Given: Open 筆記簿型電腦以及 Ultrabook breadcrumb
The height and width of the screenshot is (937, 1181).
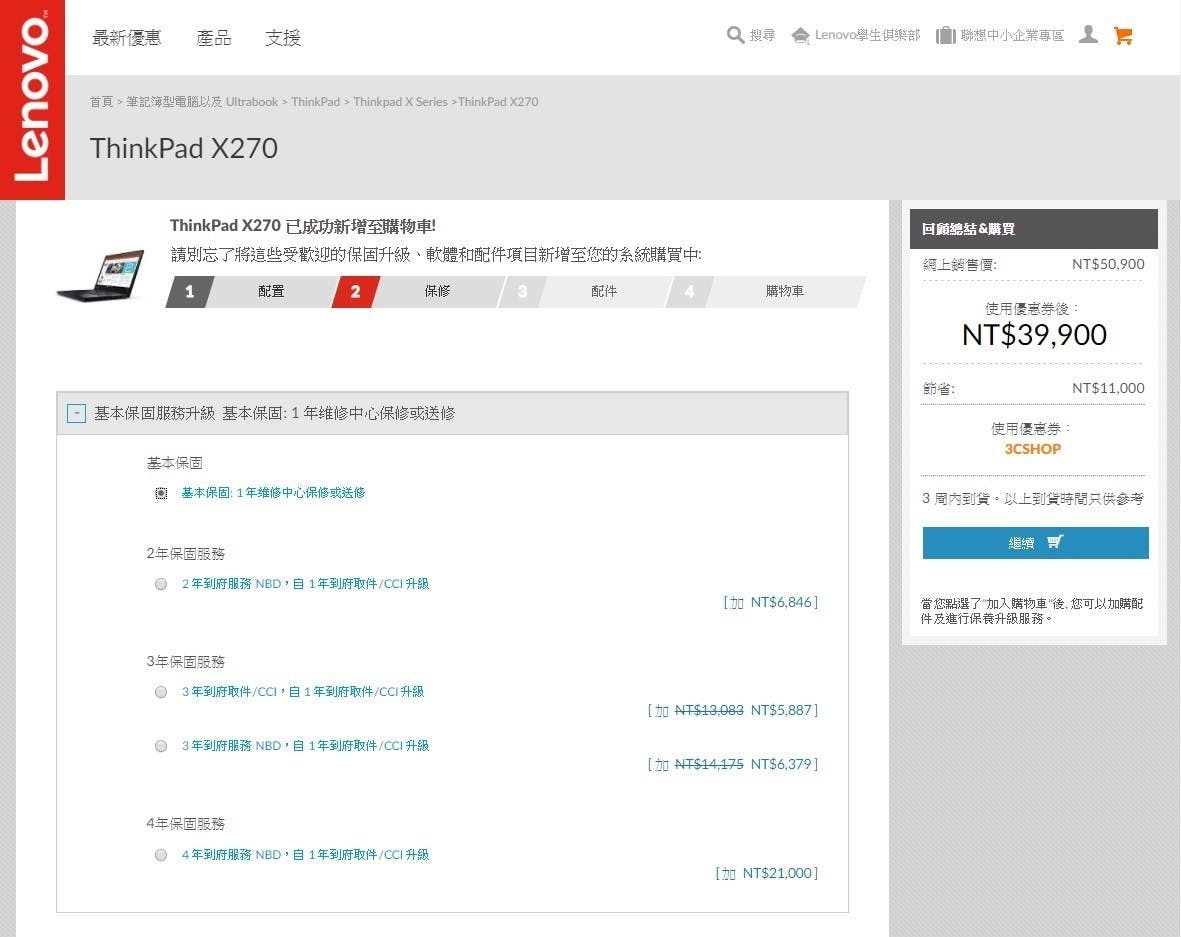Looking at the screenshot, I should coord(202,102).
